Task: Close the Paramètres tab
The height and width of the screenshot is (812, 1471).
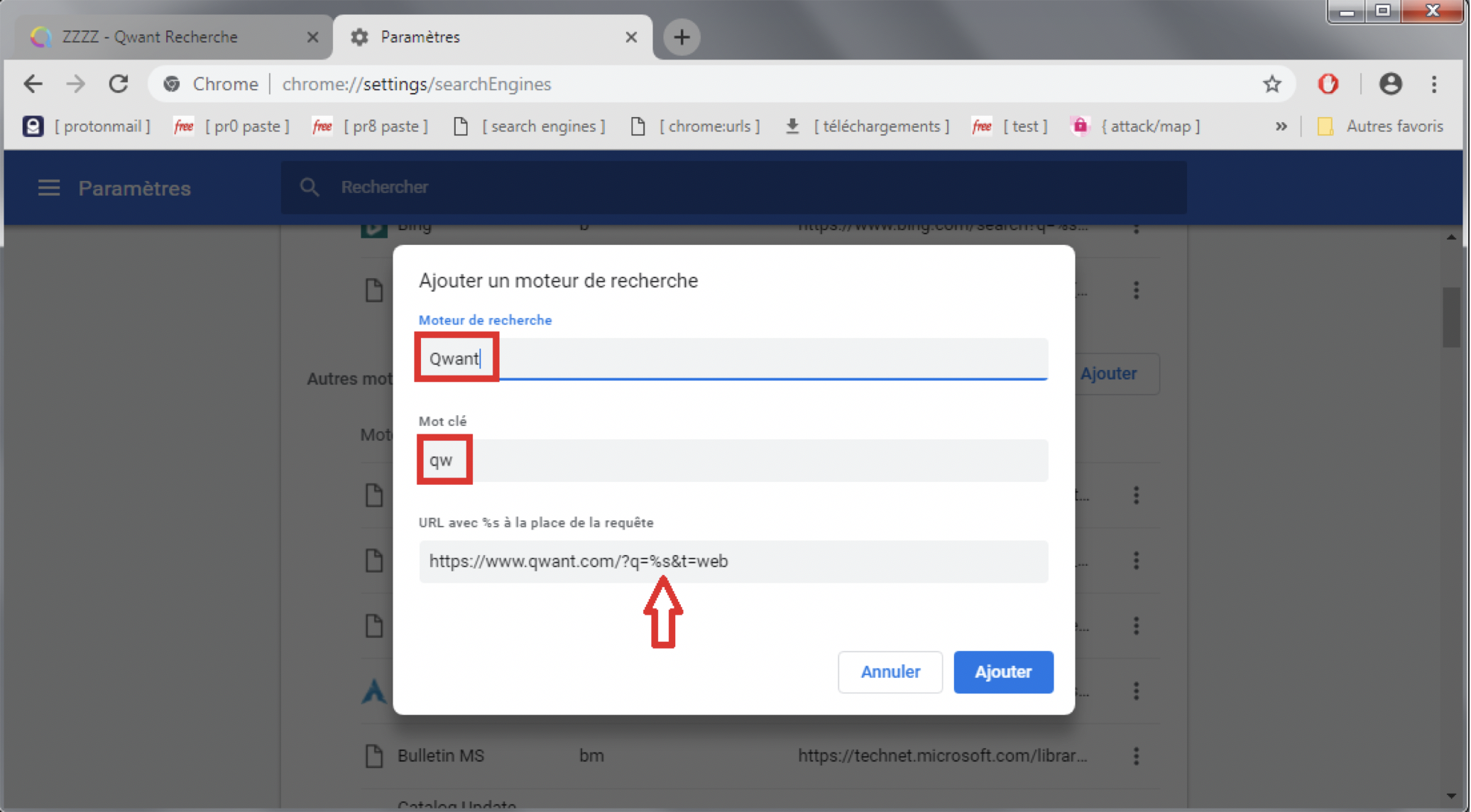Action: [630, 37]
